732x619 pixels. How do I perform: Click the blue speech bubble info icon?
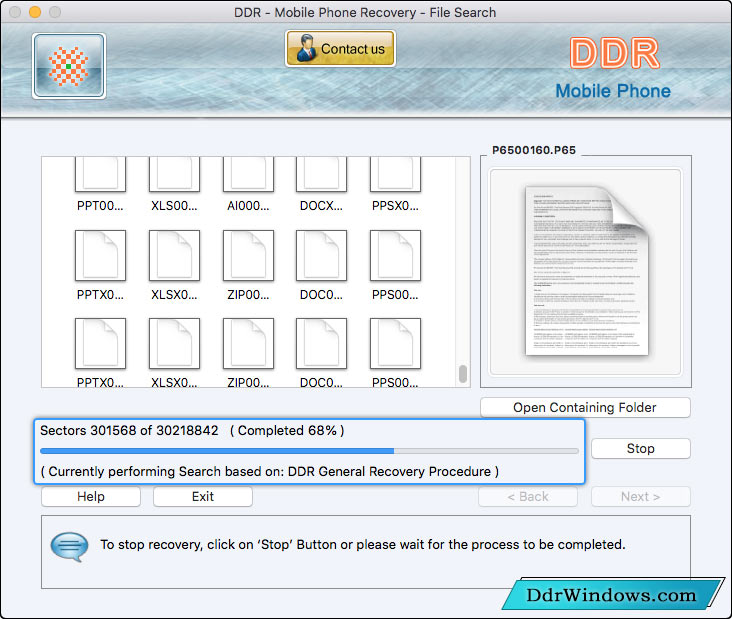(x=69, y=546)
